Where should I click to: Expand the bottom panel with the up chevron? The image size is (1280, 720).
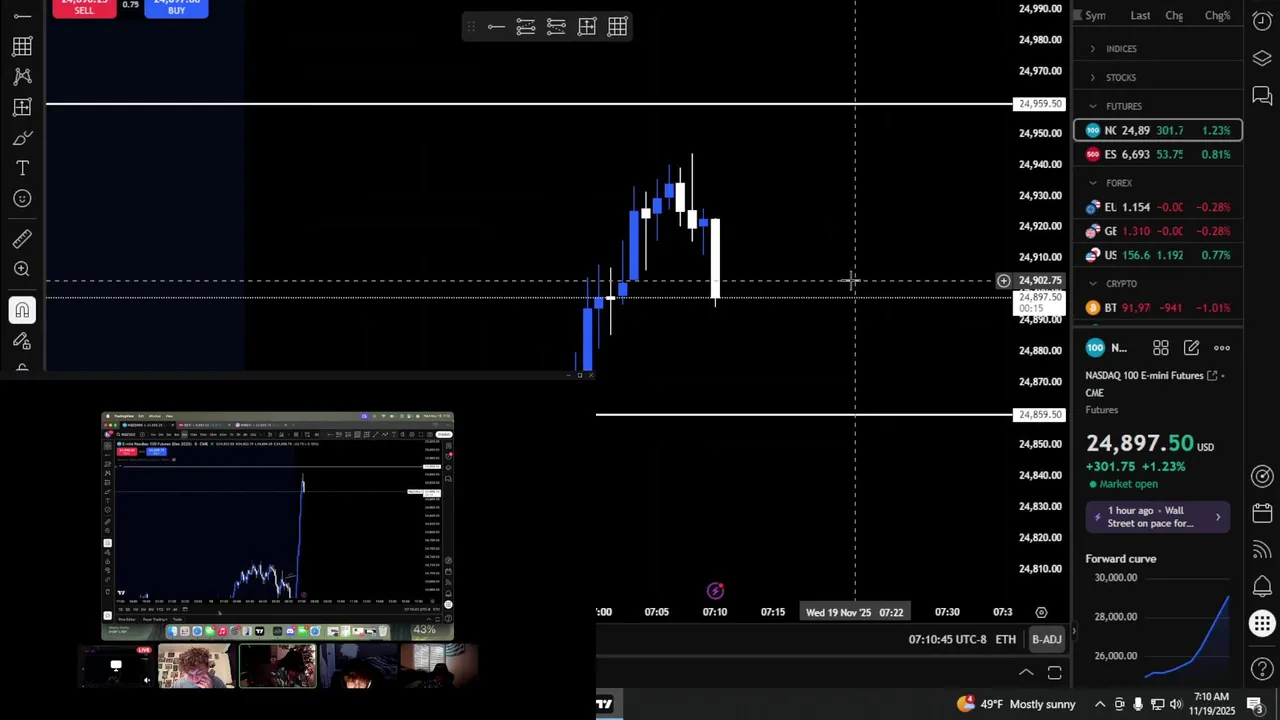tap(1026, 672)
